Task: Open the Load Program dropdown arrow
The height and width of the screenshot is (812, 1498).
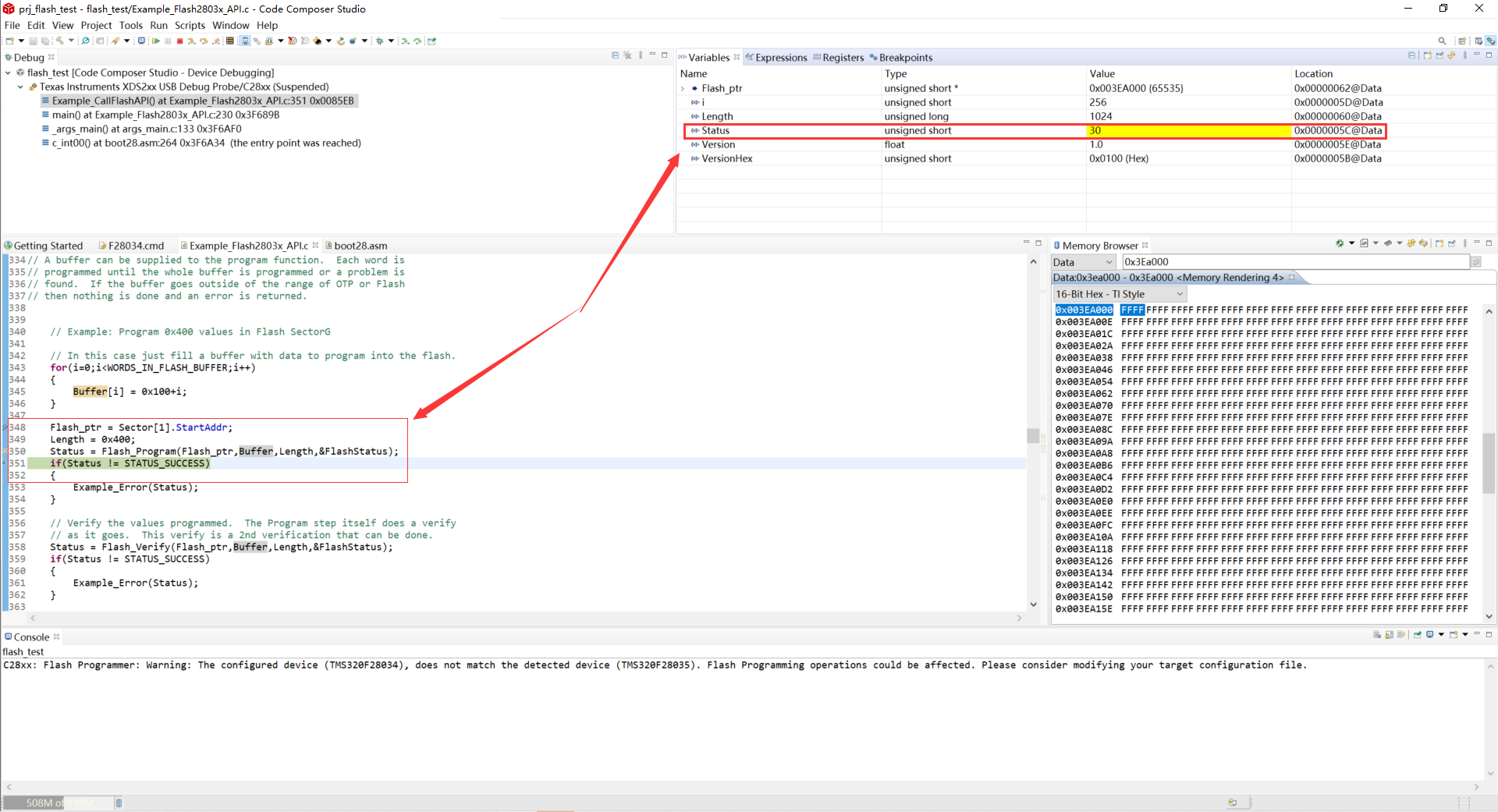Action: pos(280,41)
